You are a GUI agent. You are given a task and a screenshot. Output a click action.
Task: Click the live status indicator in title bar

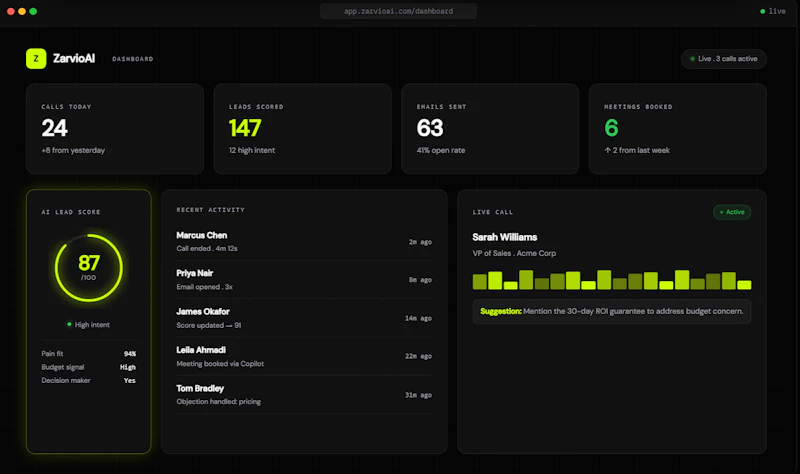pyautogui.click(x=772, y=11)
